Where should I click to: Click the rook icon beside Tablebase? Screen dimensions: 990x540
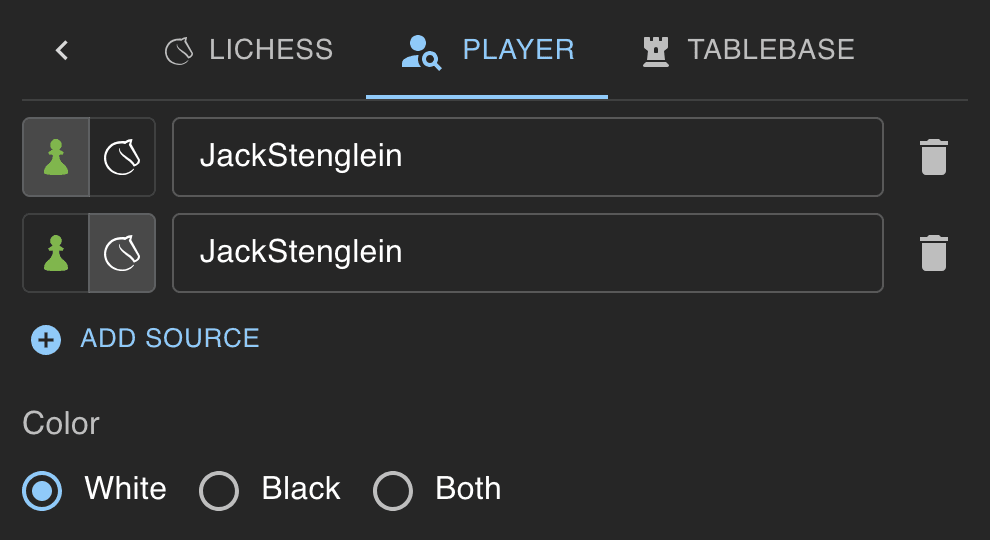[655, 51]
